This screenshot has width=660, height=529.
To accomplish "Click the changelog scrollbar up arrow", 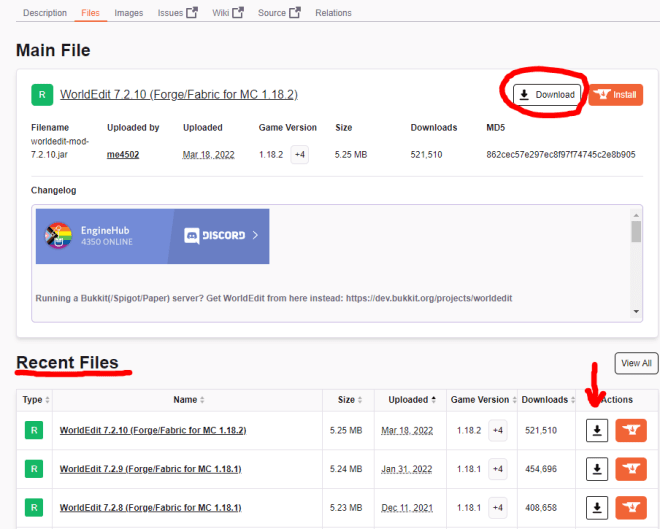I will (x=636, y=215).
